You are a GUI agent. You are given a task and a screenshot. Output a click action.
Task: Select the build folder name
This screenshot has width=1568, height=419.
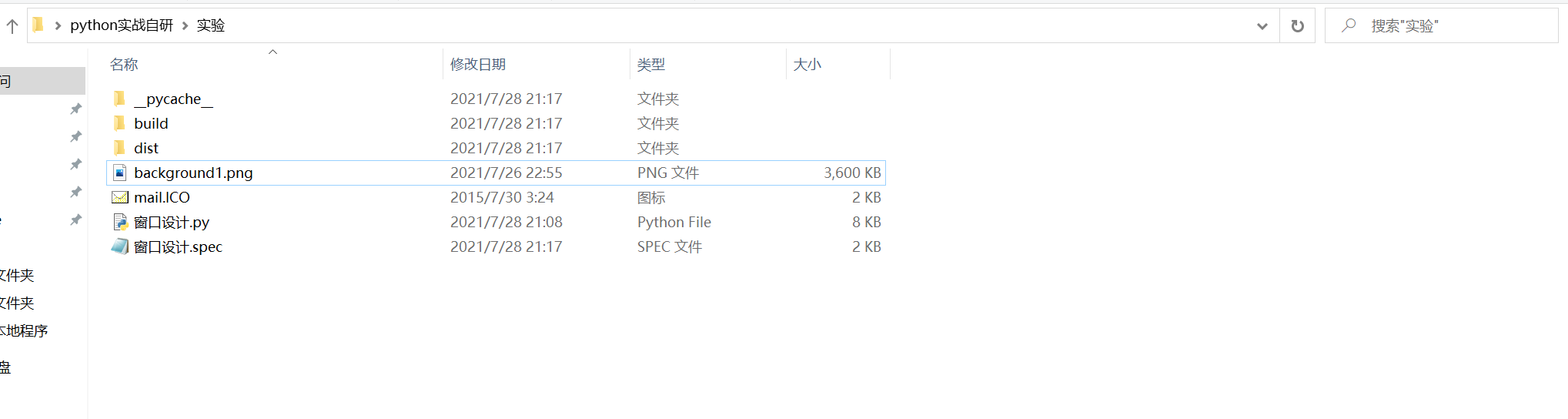pos(151,123)
